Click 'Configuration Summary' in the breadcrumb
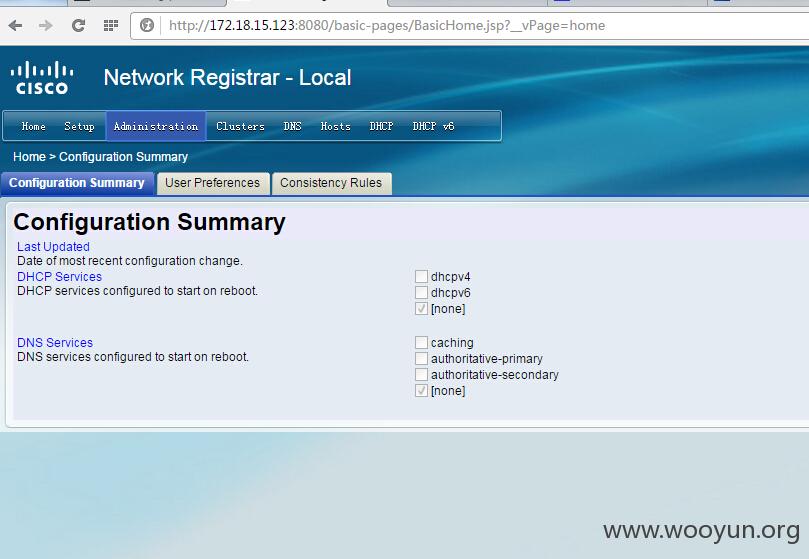This screenshot has width=809, height=559. pyautogui.click(x=123, y=157)
